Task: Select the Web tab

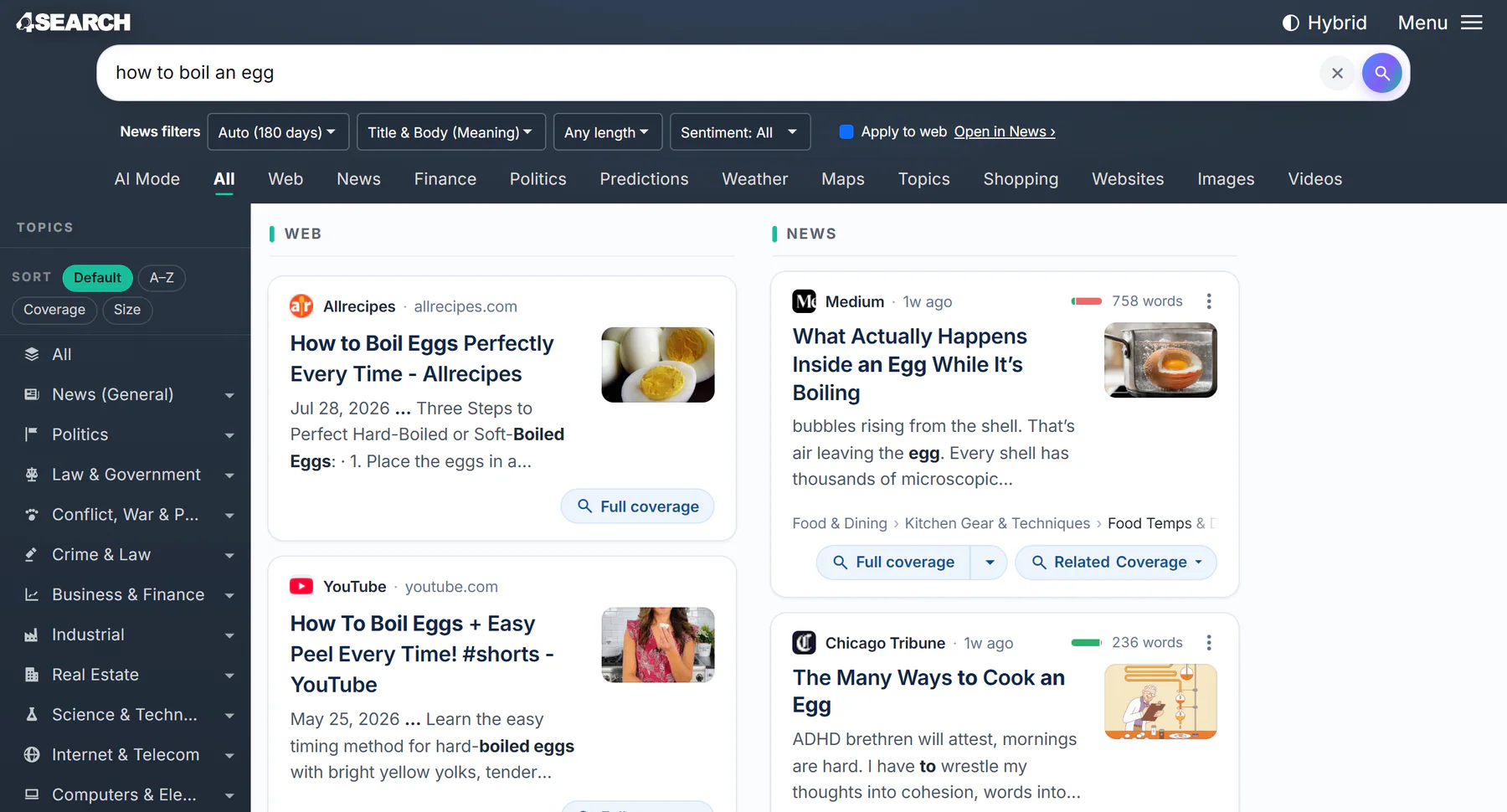Action: tap(285, 179)
